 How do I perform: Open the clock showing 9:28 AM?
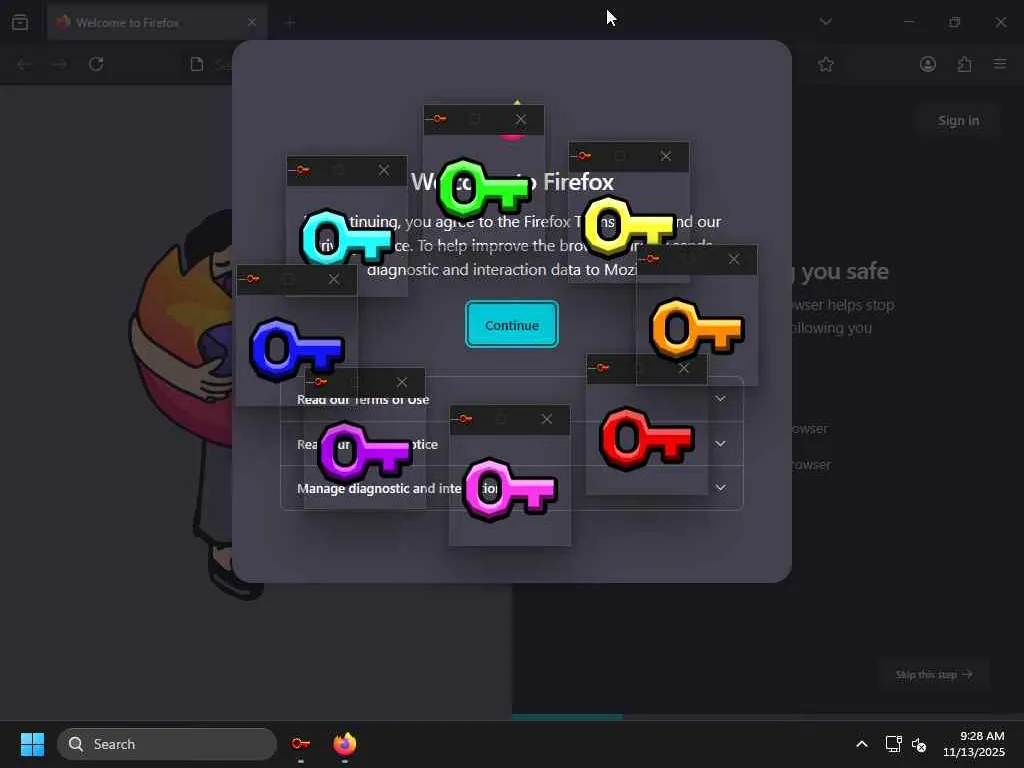click(974, 744)
